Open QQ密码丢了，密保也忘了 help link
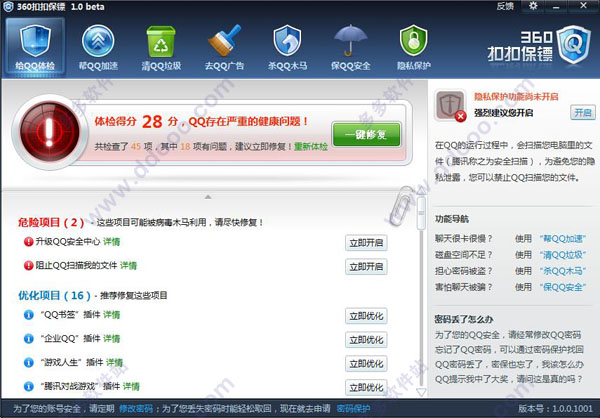This screenshot has height=418, width=600. click(x=509, y=364)
